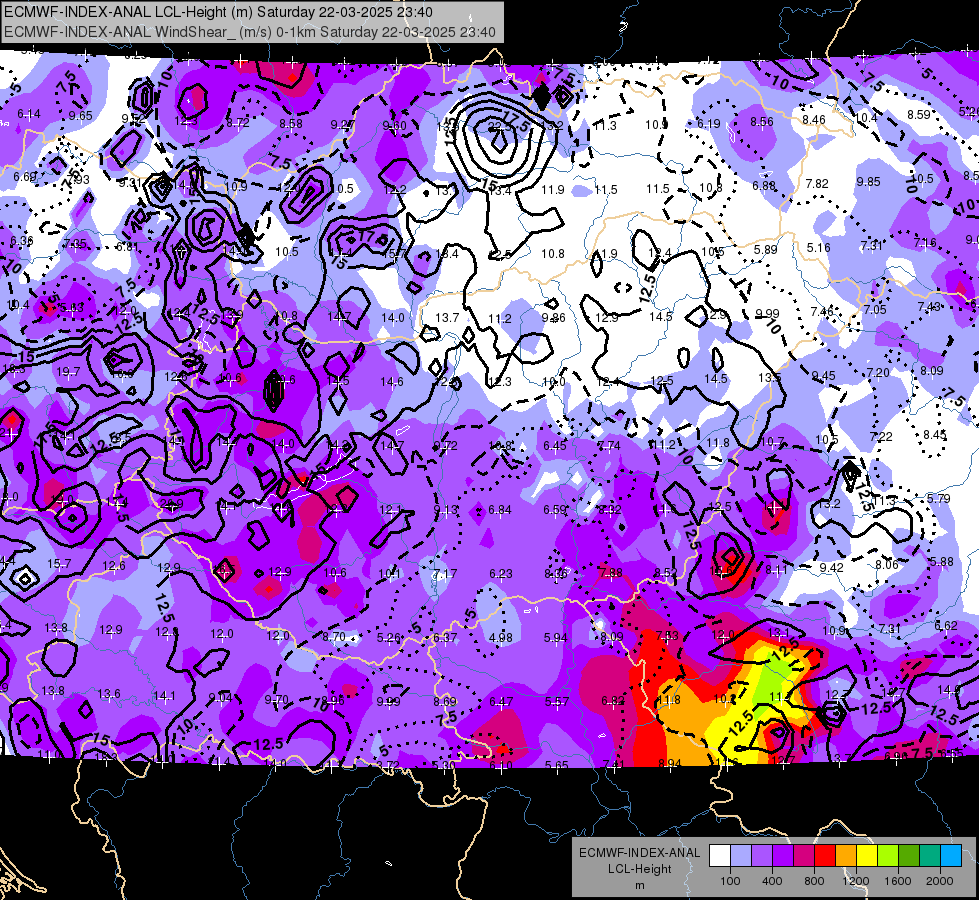Click the grid value 6.47
The image size is (979, 900).
501,702
